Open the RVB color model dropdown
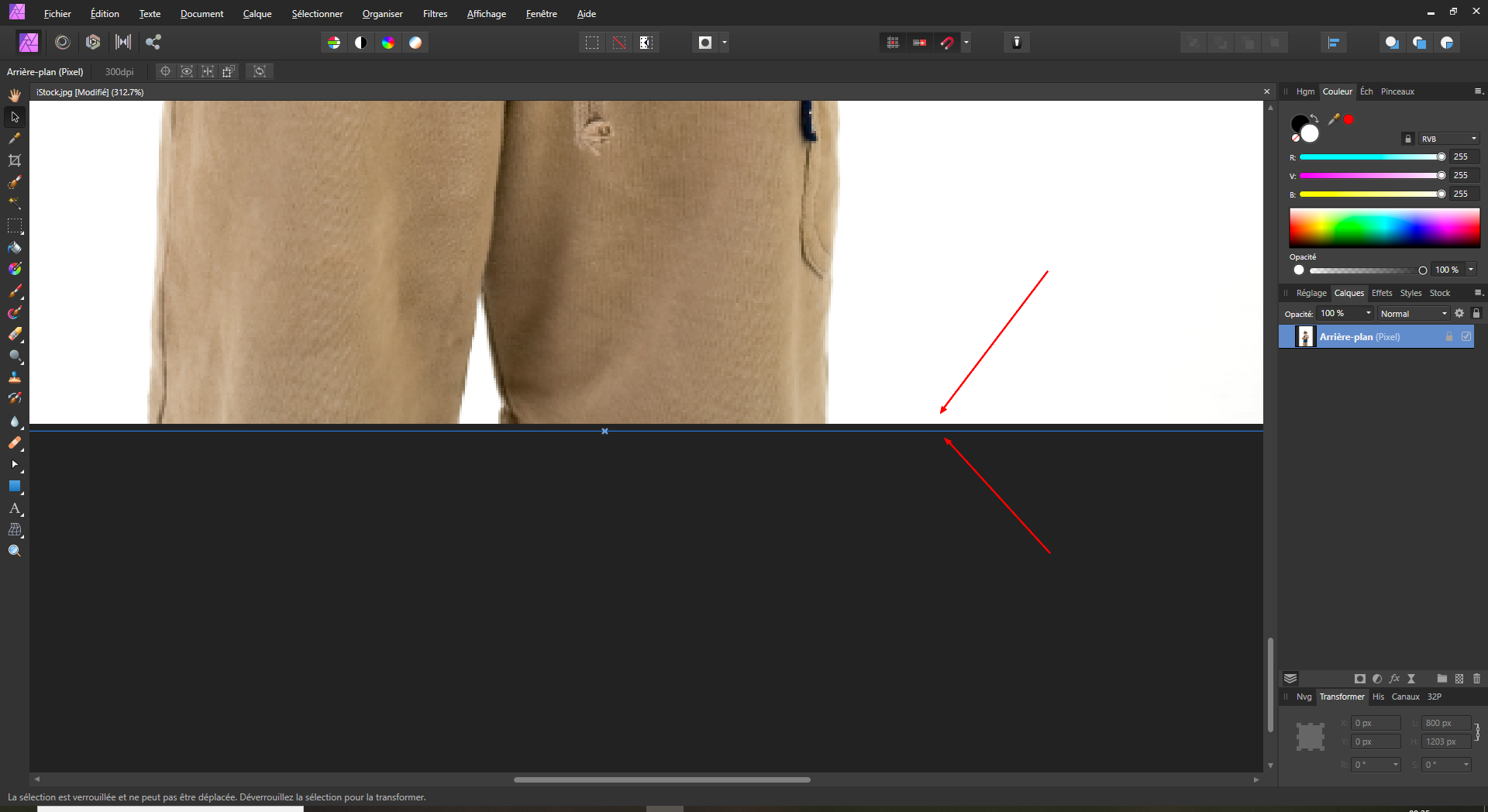The image size is (1488, 812). click(x=1449, y=139)
